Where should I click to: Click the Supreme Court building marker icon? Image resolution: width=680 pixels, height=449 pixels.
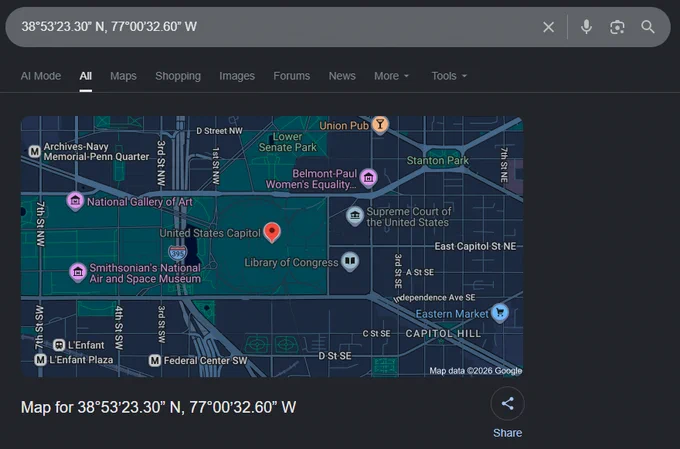[x=355, y=216]
